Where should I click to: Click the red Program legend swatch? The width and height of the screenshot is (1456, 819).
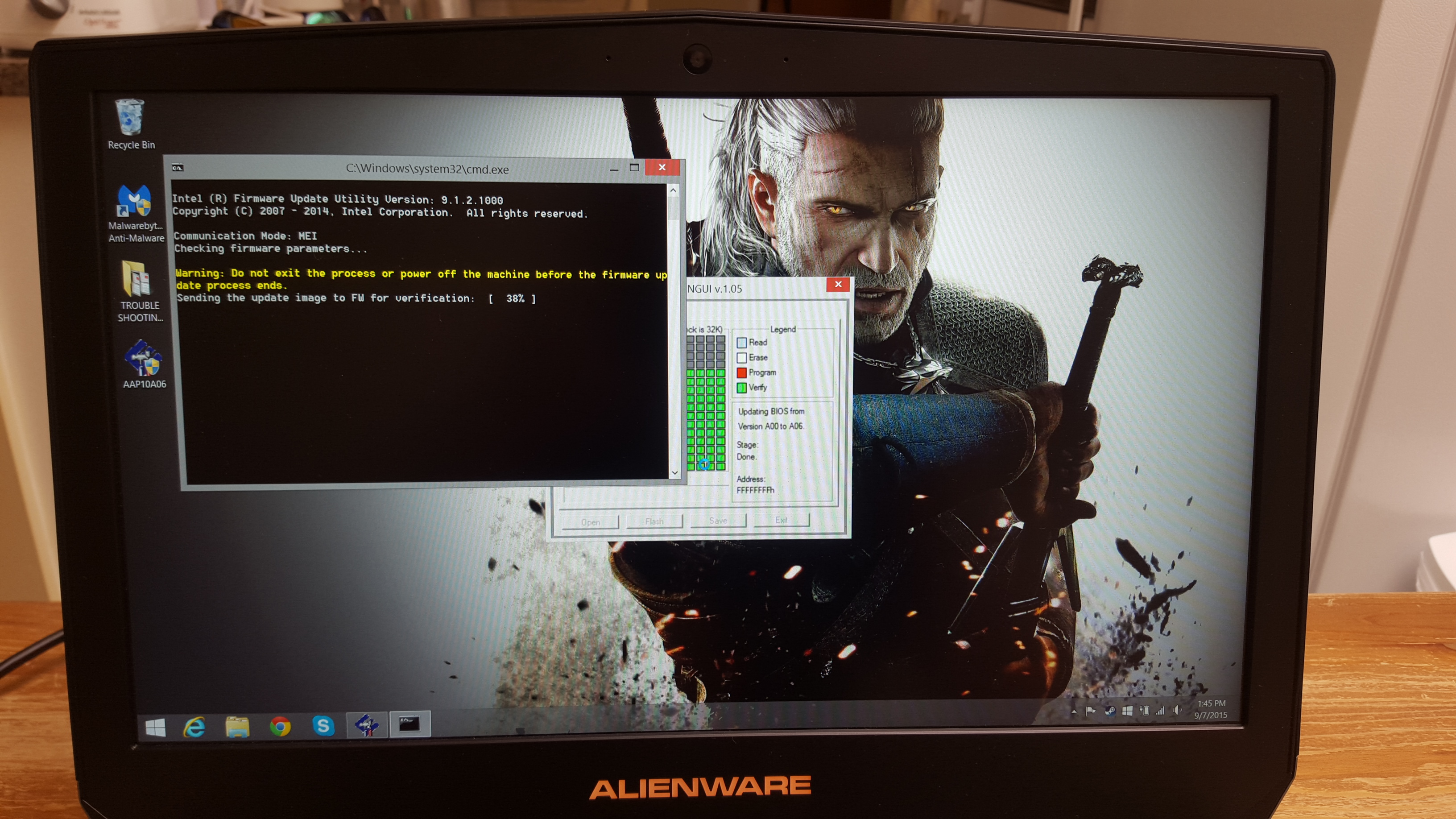tap(741, 372)
